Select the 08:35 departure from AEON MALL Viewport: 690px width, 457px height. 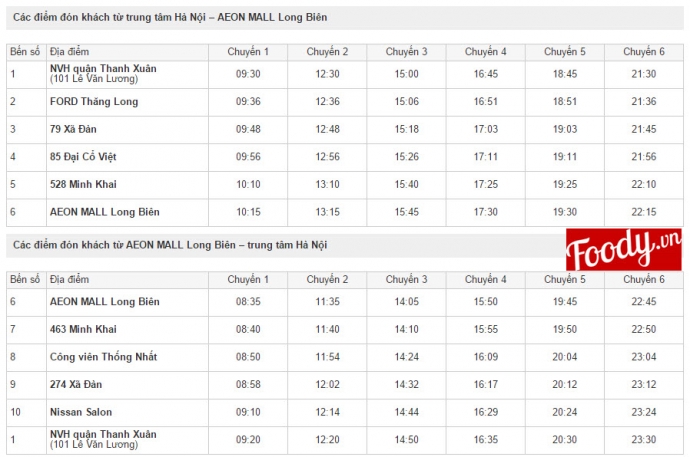pyautogui.click(x=248, y=302)
